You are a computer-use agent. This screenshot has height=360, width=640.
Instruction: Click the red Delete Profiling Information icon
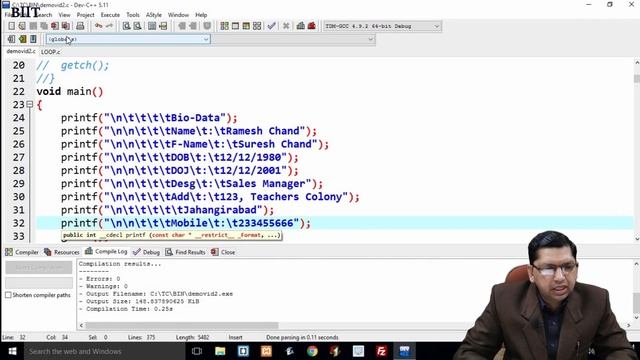[x=312, y=26]
